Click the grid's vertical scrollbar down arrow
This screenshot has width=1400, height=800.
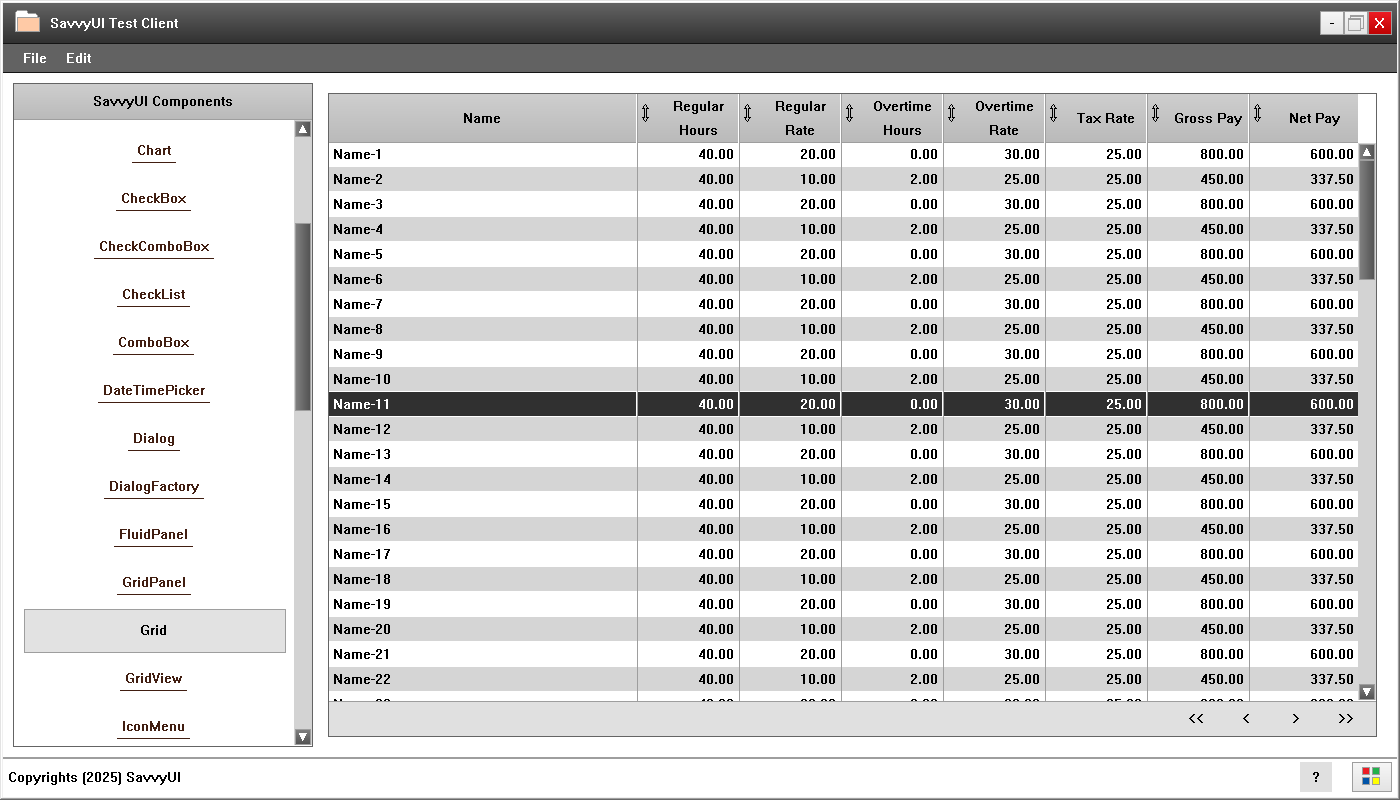click(1367, 692)
